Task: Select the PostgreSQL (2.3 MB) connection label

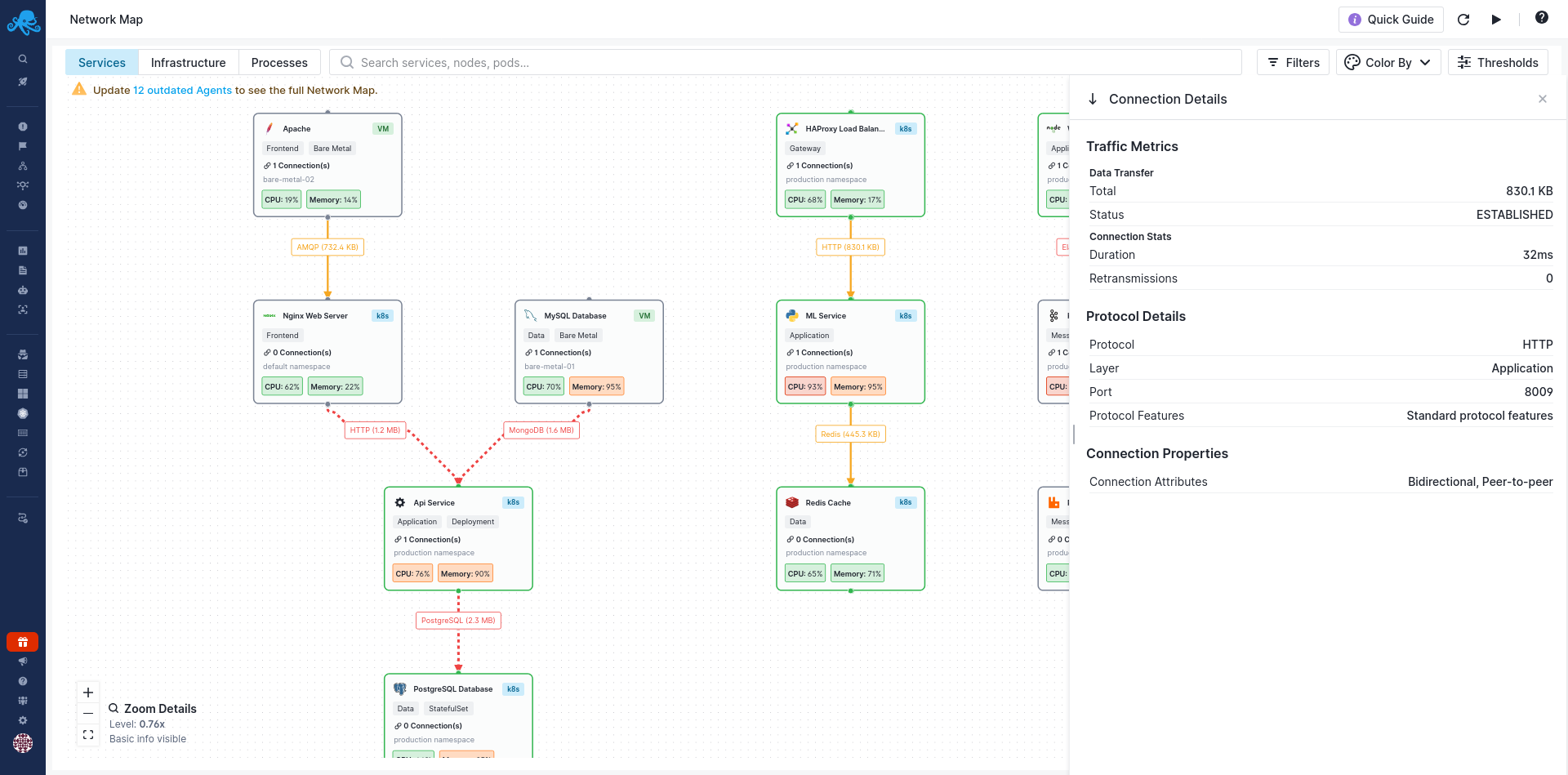Action: [458, 621]
